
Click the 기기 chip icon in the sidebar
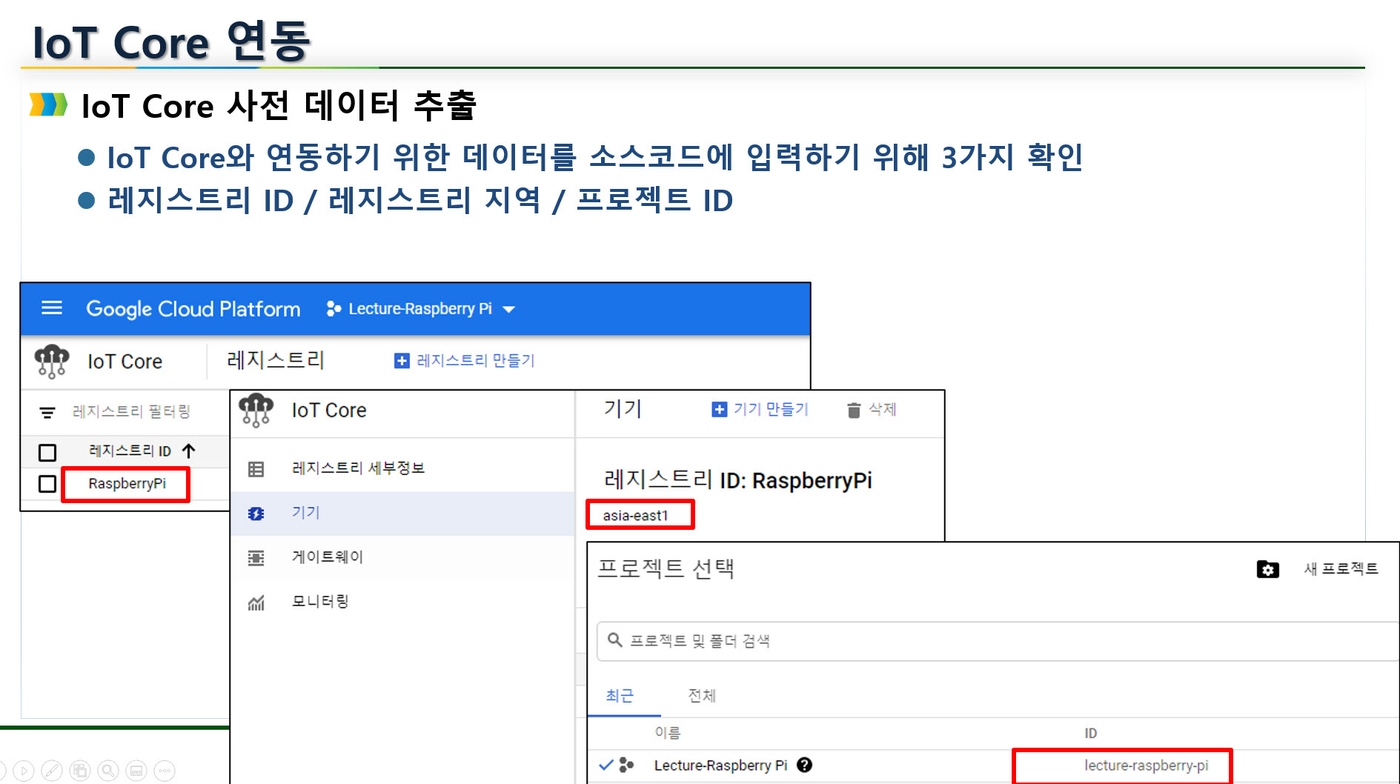(256, 513)
